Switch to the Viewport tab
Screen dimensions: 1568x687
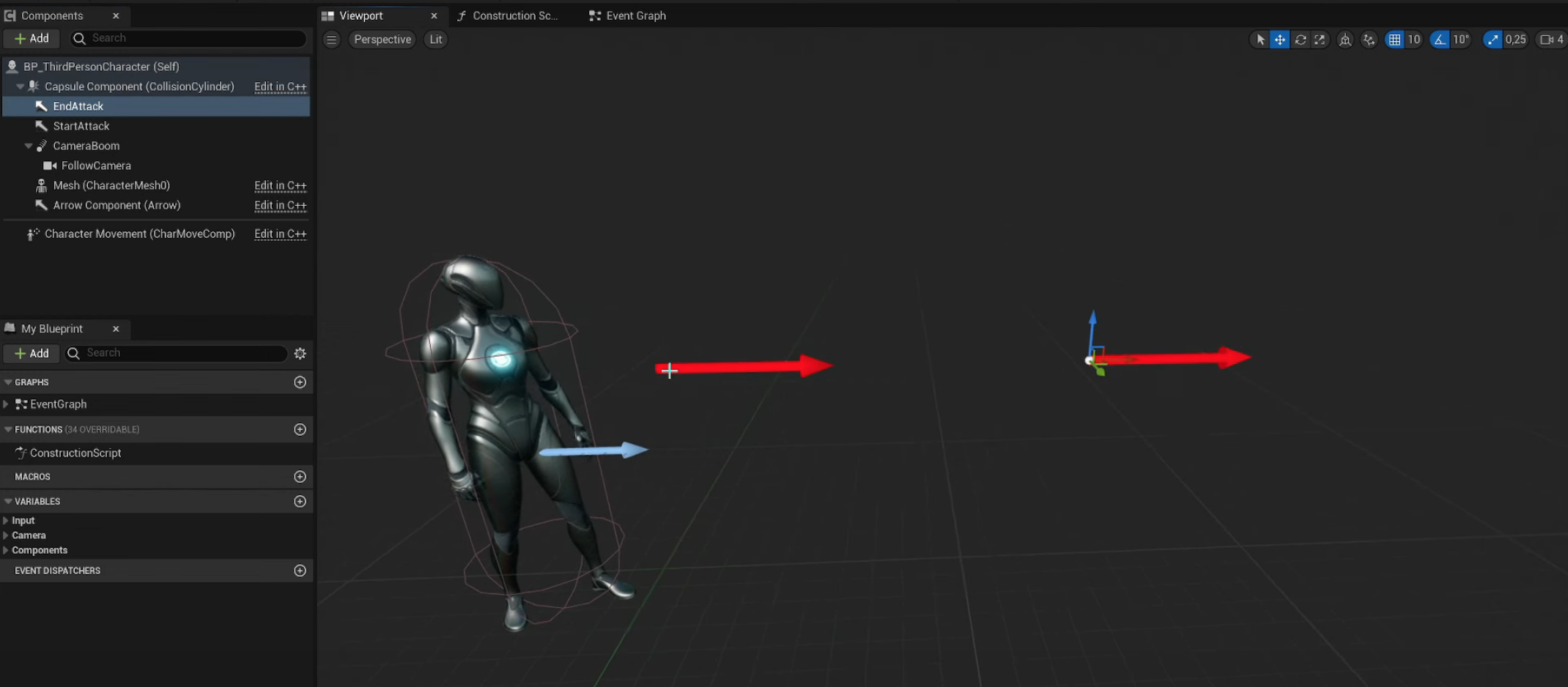point(361,15)
